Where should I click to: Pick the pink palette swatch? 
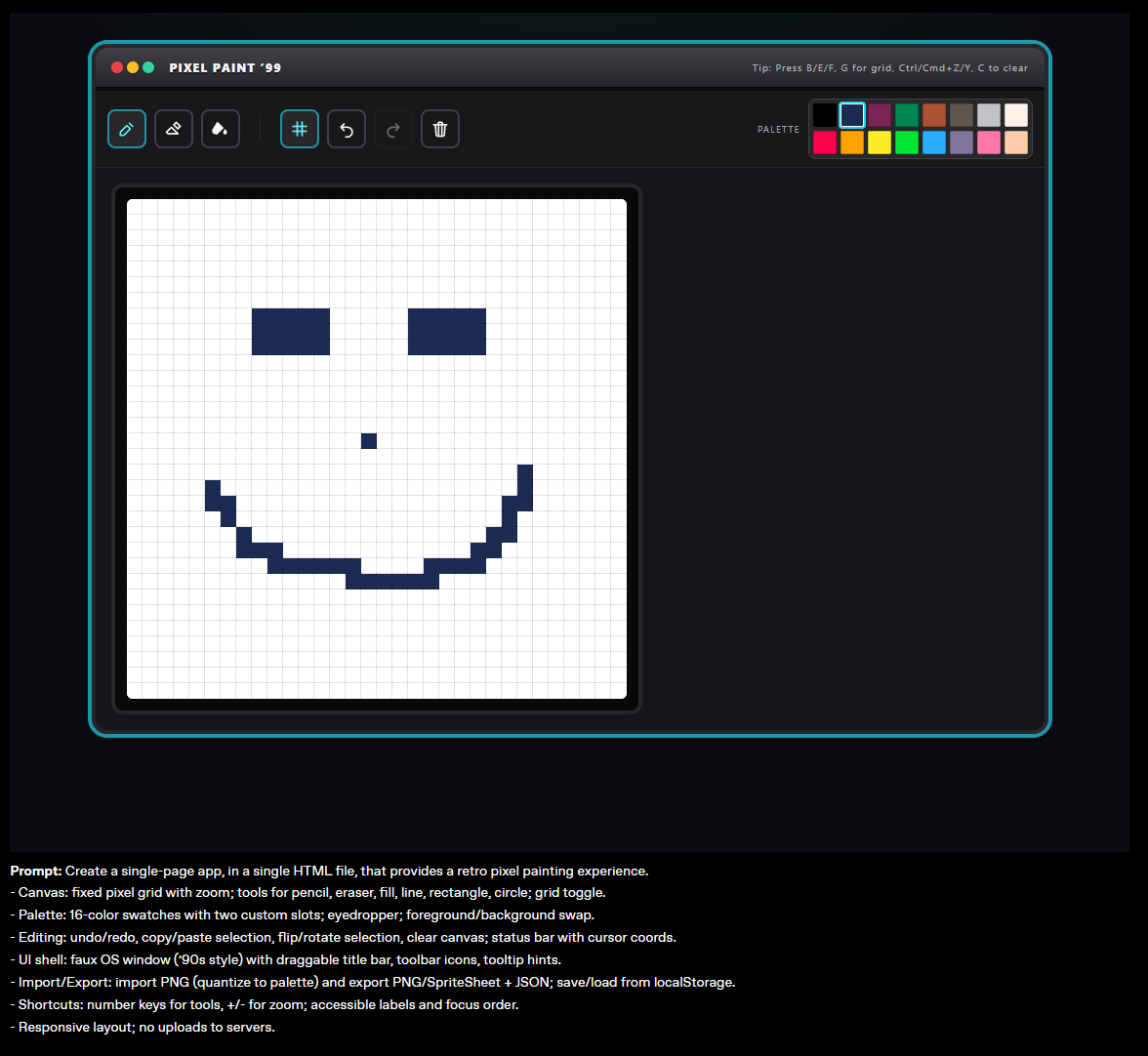click(x=989, y=142)
